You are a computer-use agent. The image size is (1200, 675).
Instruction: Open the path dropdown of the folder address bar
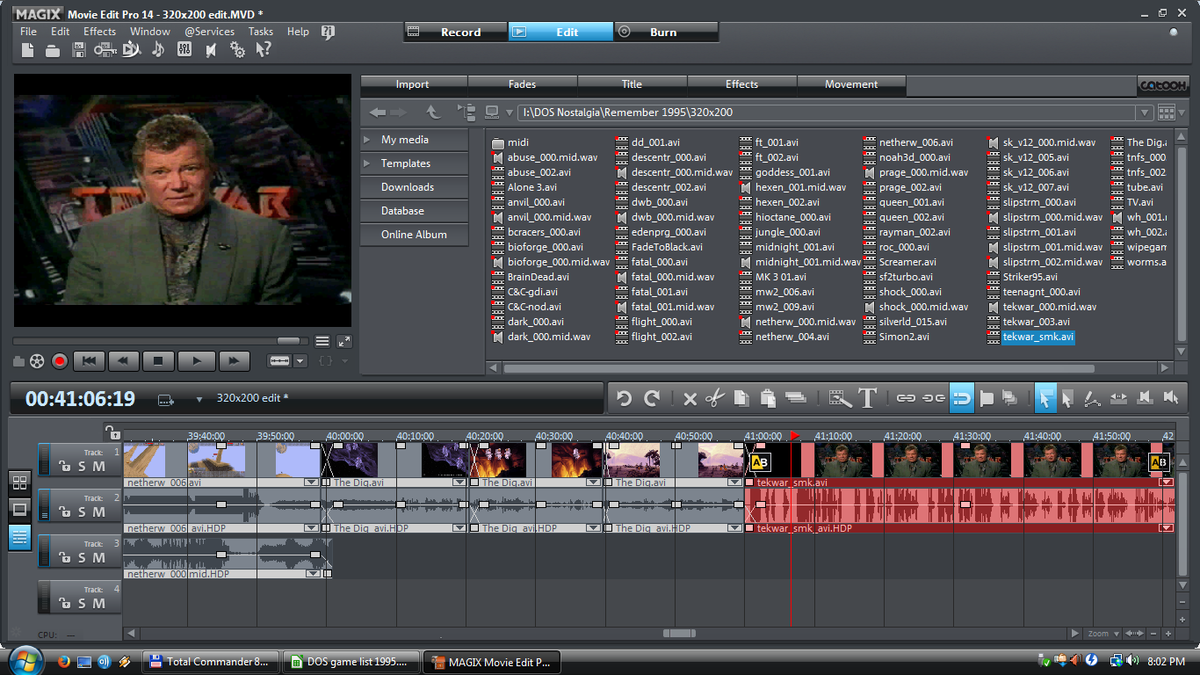[x=1144, y=113]
